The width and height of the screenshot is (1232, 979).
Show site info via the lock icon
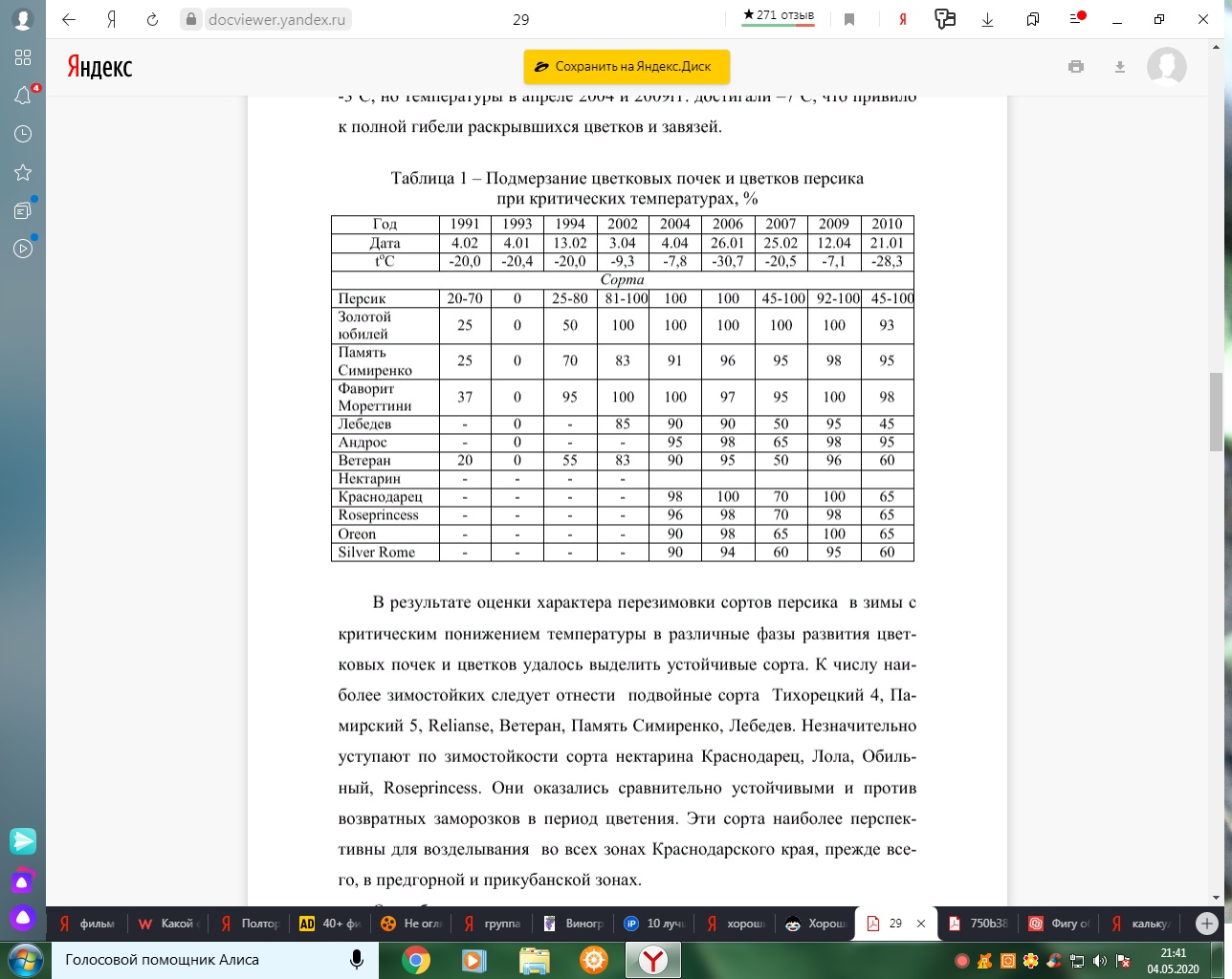tap(191, 19)
